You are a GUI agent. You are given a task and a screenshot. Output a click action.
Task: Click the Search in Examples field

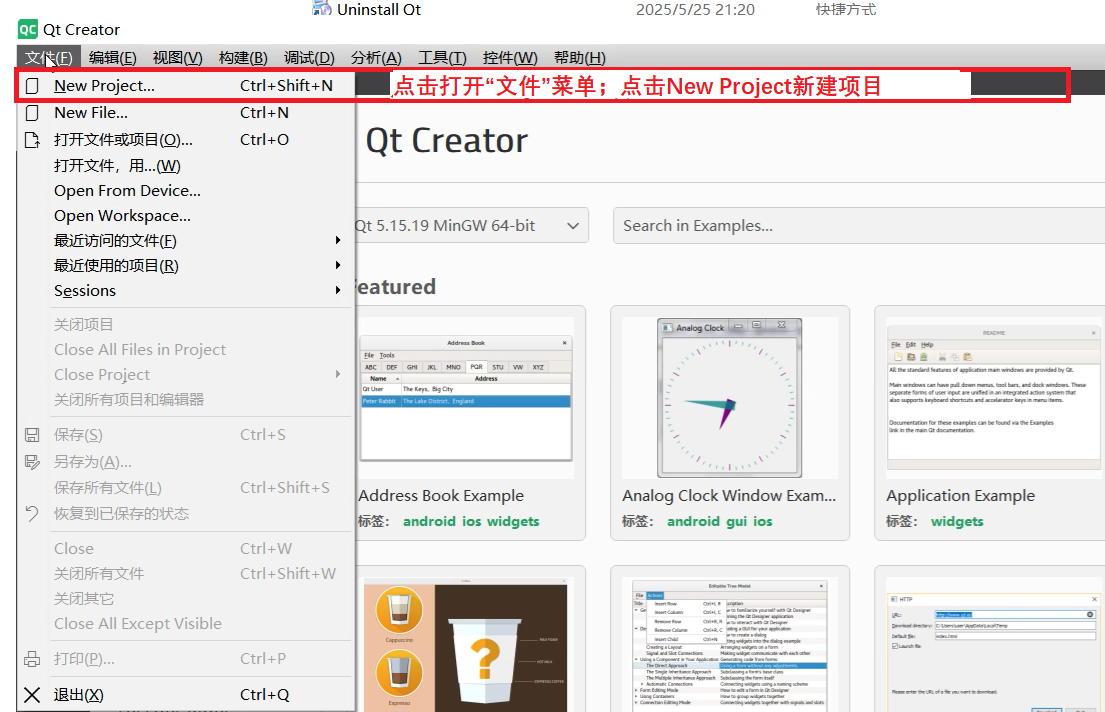[x=859, y=226]
